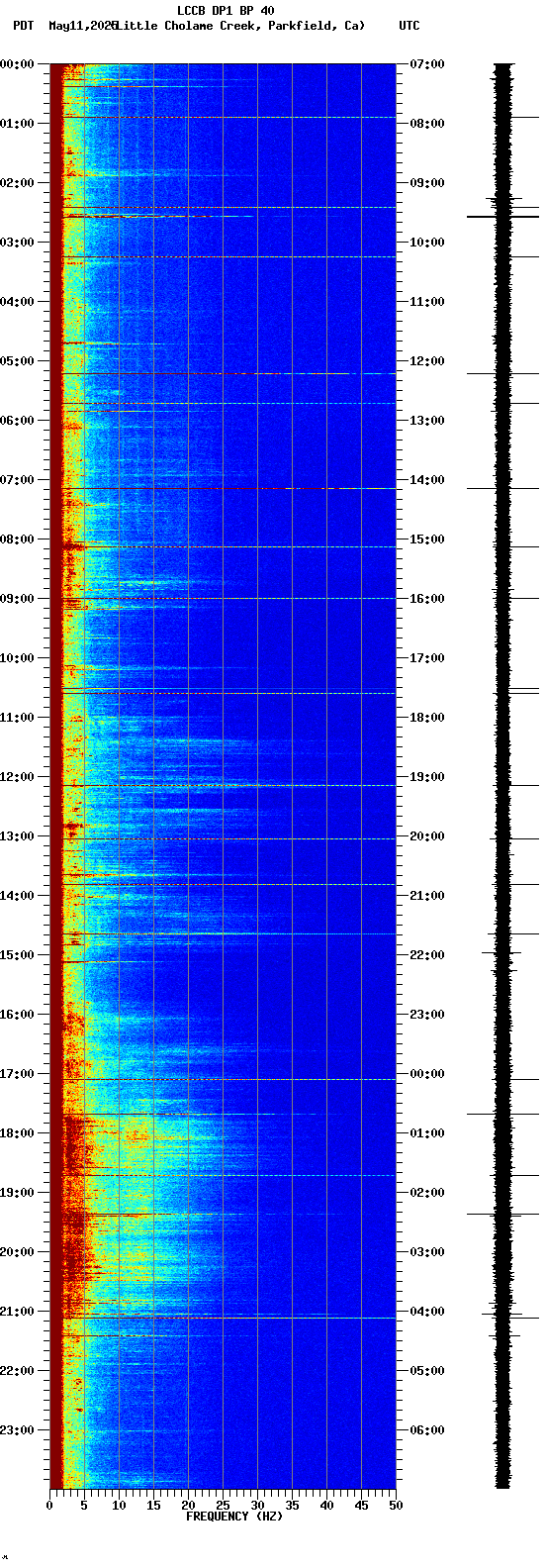Select the 20:00 label on PDT axis
Image resolution: width=546 pixels, height=1568 pixels.
(18, 1252)
